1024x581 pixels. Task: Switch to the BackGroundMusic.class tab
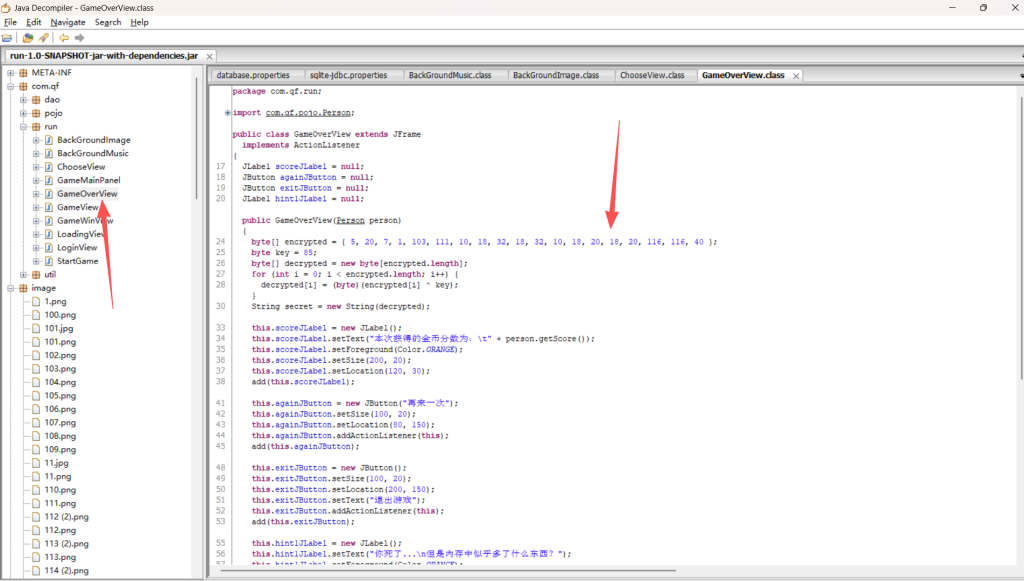(x=449, y=75)
